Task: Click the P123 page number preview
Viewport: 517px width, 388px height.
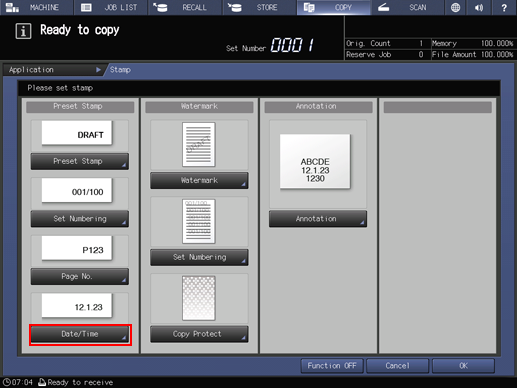Action: point(77,248)
